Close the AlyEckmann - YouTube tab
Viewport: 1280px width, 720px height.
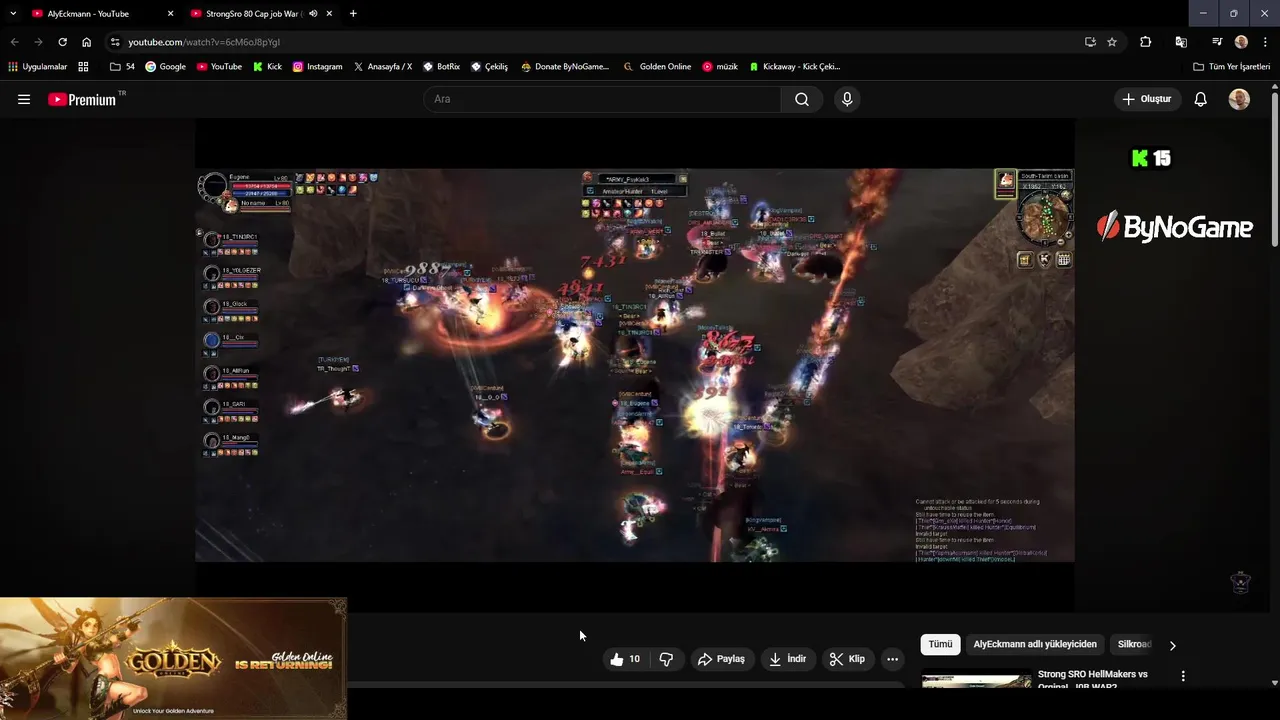[x=170, y=14]
